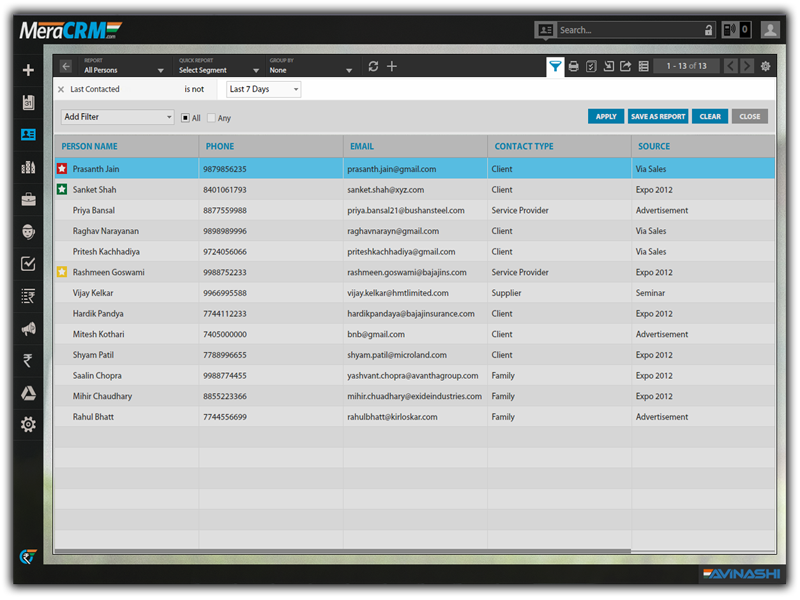Go to the next page arrow
The image size is (800, 600).
tap(747, 66)
